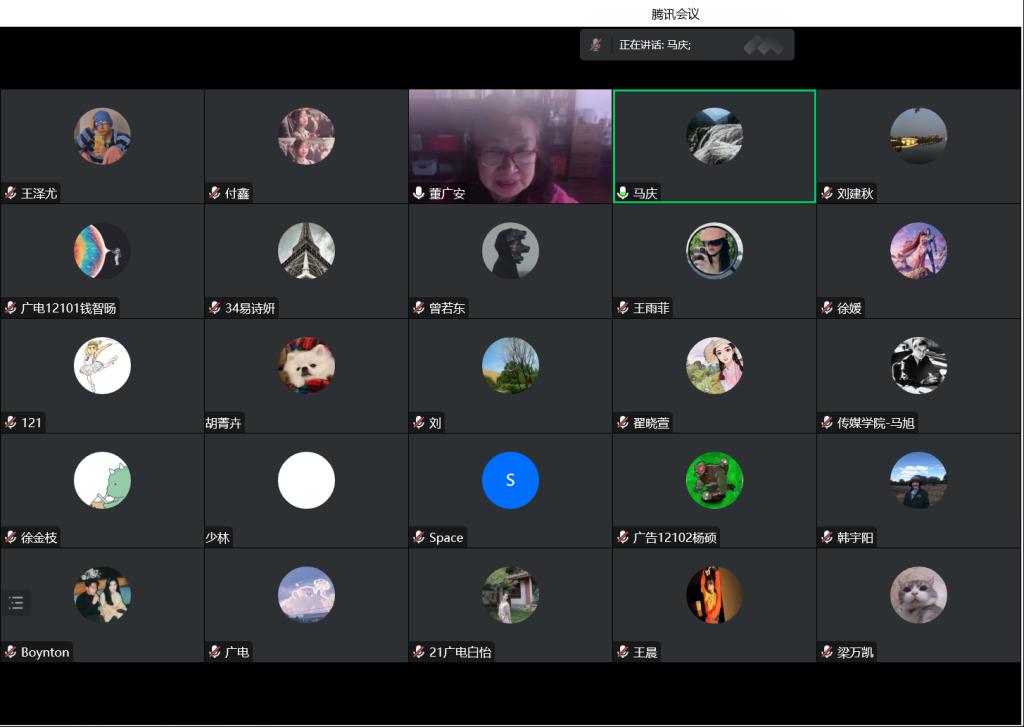This screenshot has width=1024, height=727.
Task: Select the Eiffel Tower avatar of 34易诗妍
Action: (306, 250)
